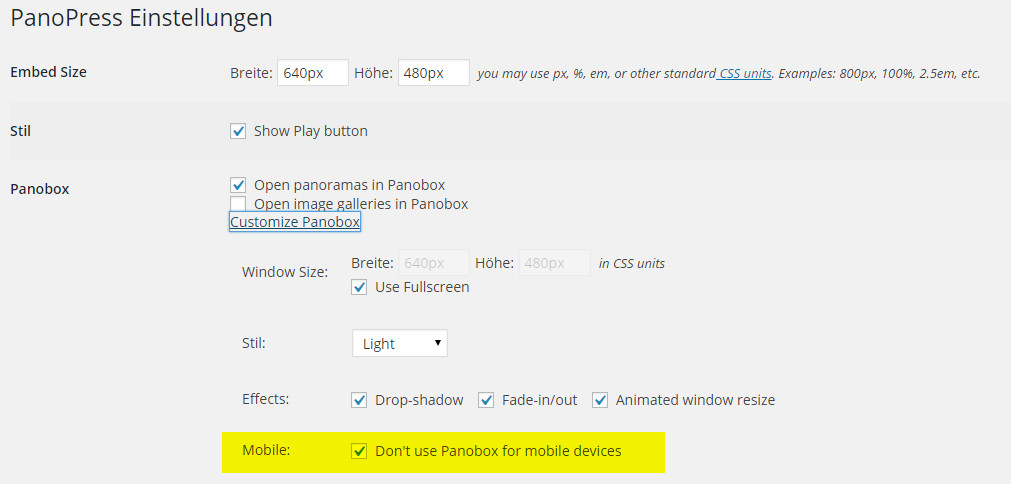Click the PanoPress Einstellungen page heading
Screen dimensions: 1011x484
[x=141, y=18]
